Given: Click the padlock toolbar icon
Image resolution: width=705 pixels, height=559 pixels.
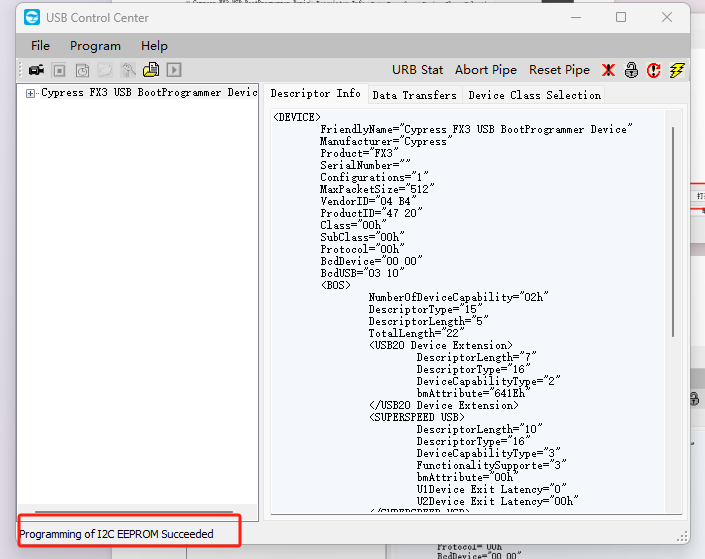Looking at the screenshot, I should (631, 70).
